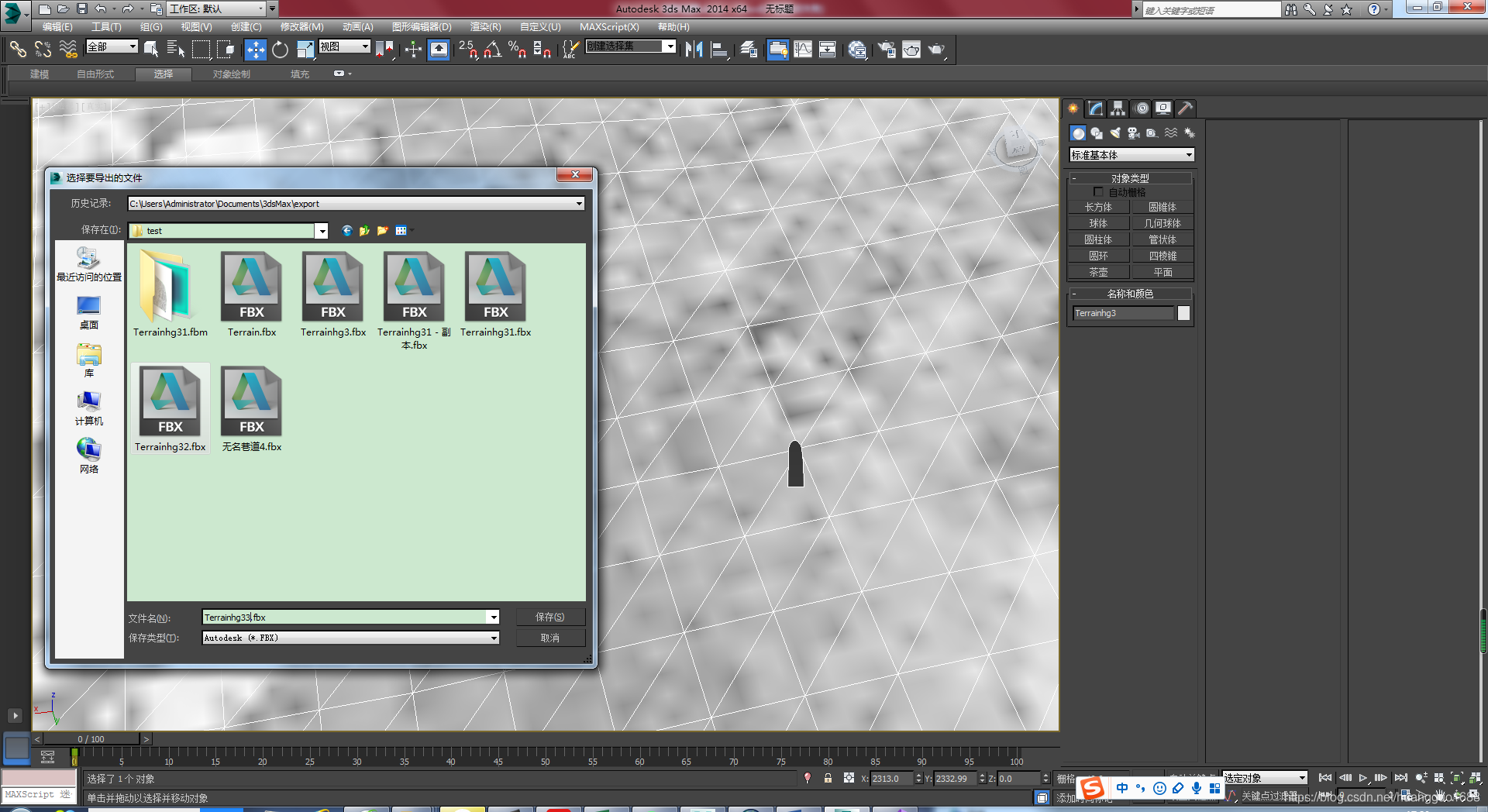Click the Align tool icon
The height and width of the screenshot is (812, 1488).
[x=719, y=50]
